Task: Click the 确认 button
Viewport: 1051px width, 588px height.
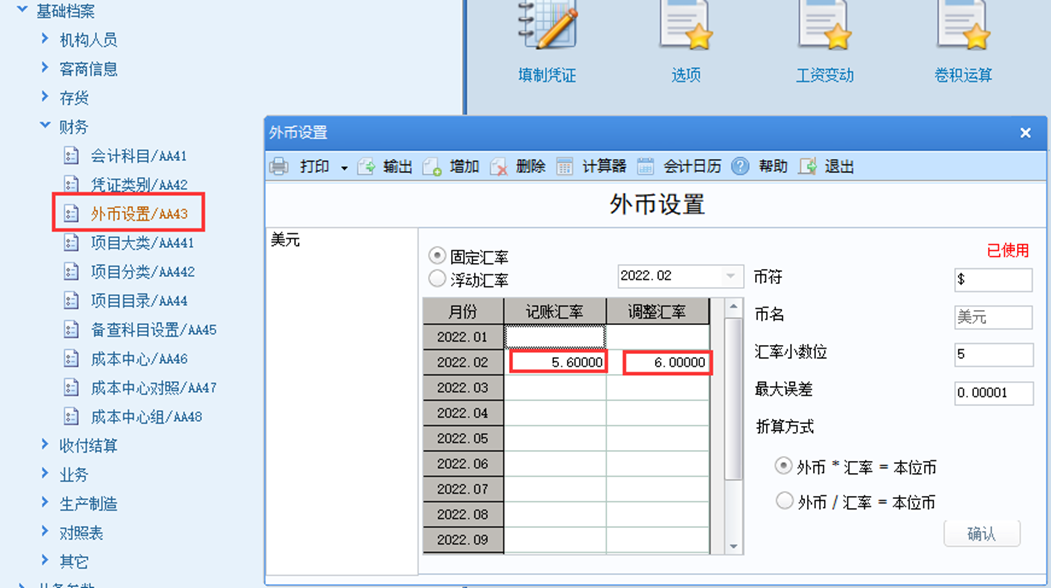Action: 982,534
